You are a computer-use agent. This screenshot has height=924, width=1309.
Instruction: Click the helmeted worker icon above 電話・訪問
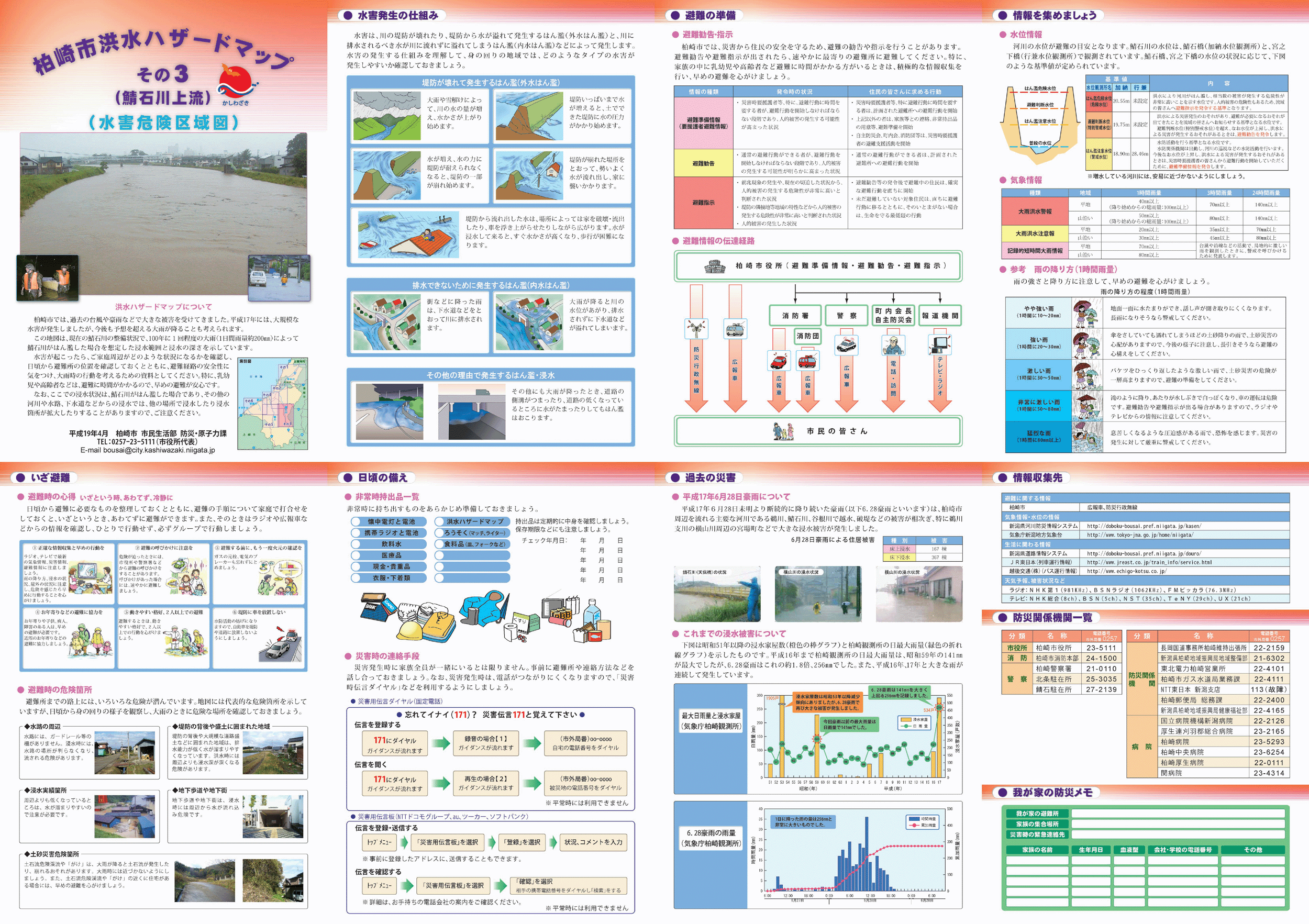click(x=893, y=344)
